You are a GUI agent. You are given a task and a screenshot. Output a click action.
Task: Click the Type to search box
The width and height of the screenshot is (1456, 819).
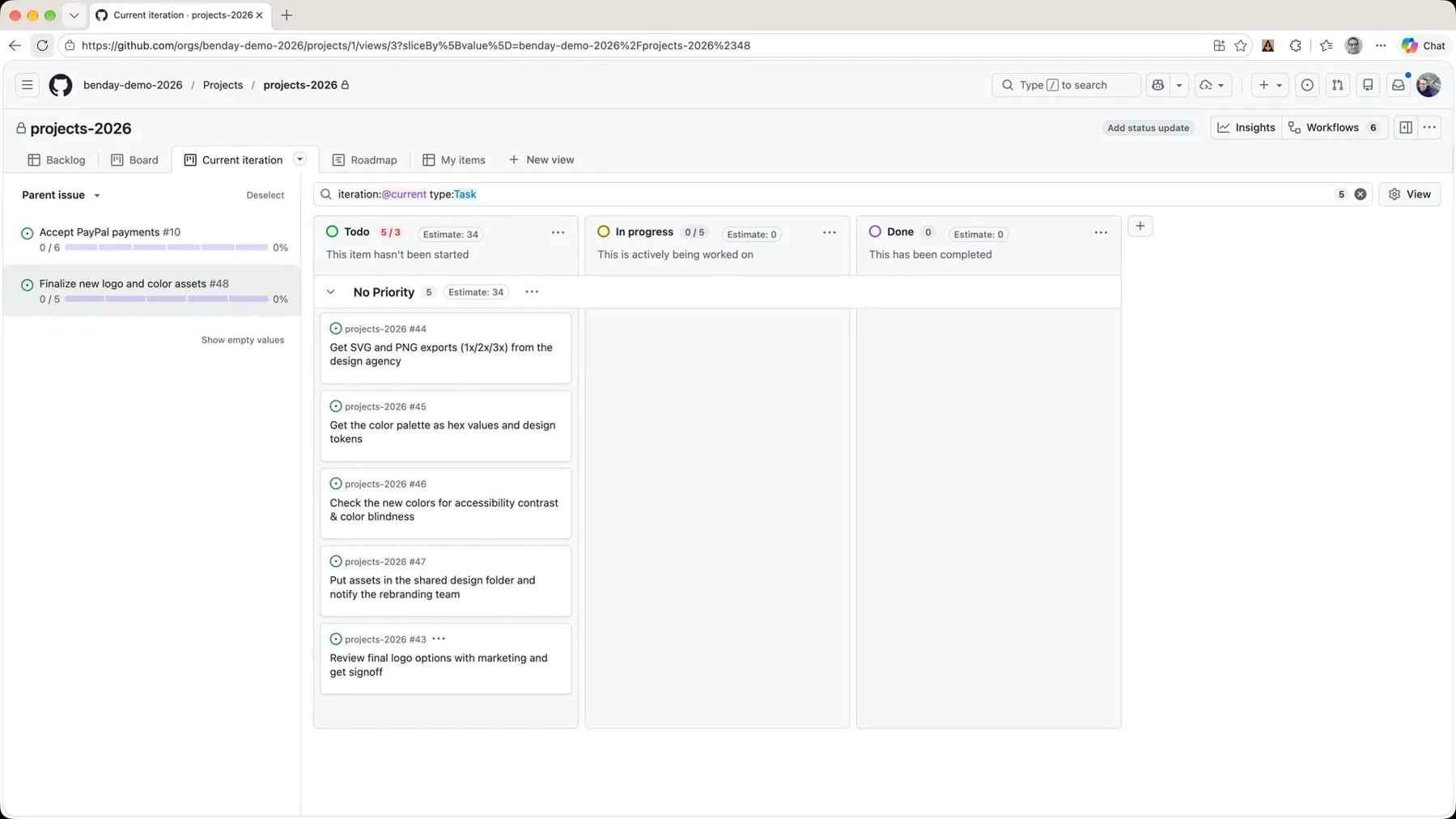click(1066, 85)
